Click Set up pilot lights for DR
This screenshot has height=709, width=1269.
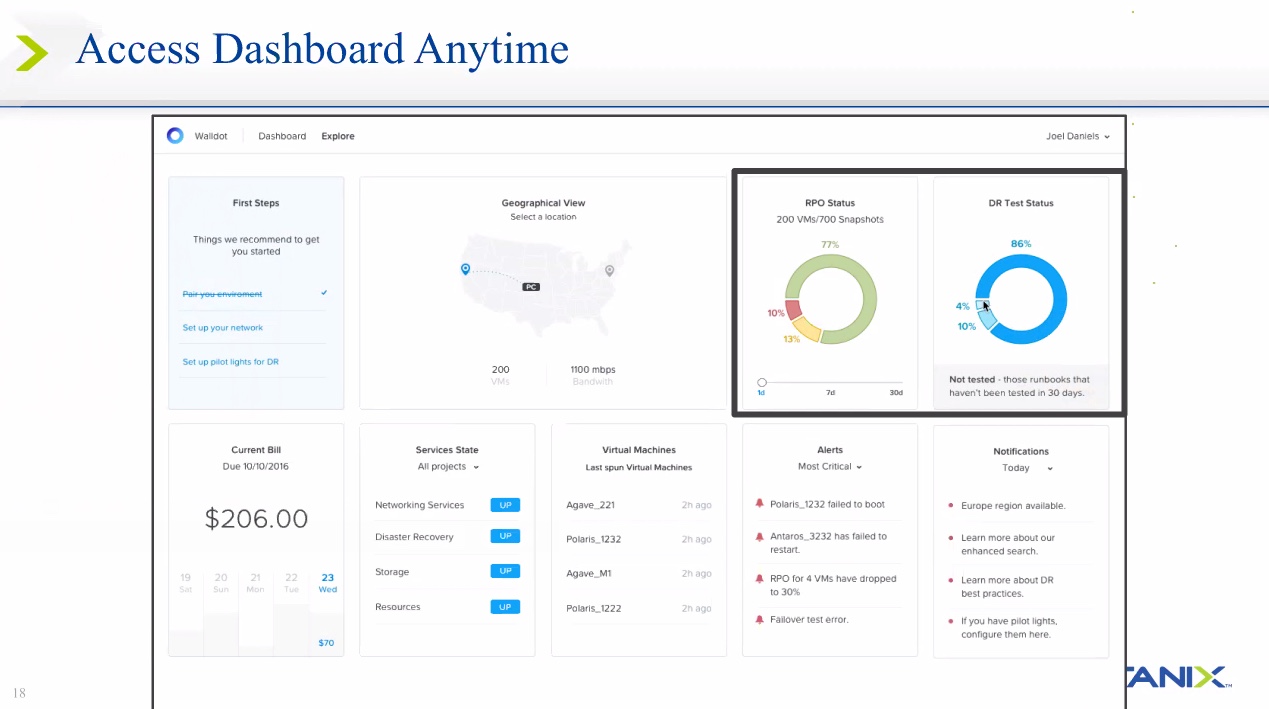[230, 362]
